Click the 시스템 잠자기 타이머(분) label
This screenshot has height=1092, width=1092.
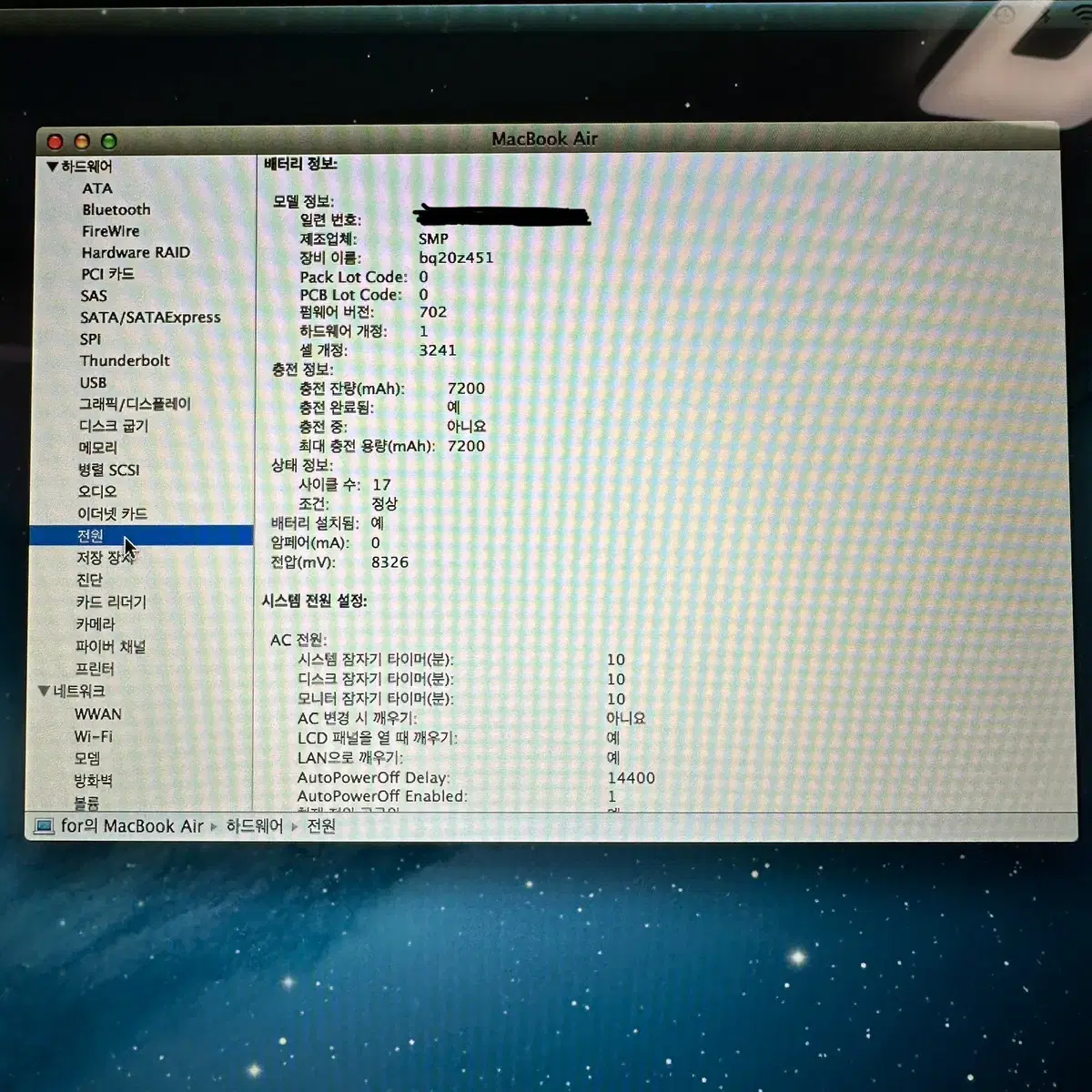375,660
